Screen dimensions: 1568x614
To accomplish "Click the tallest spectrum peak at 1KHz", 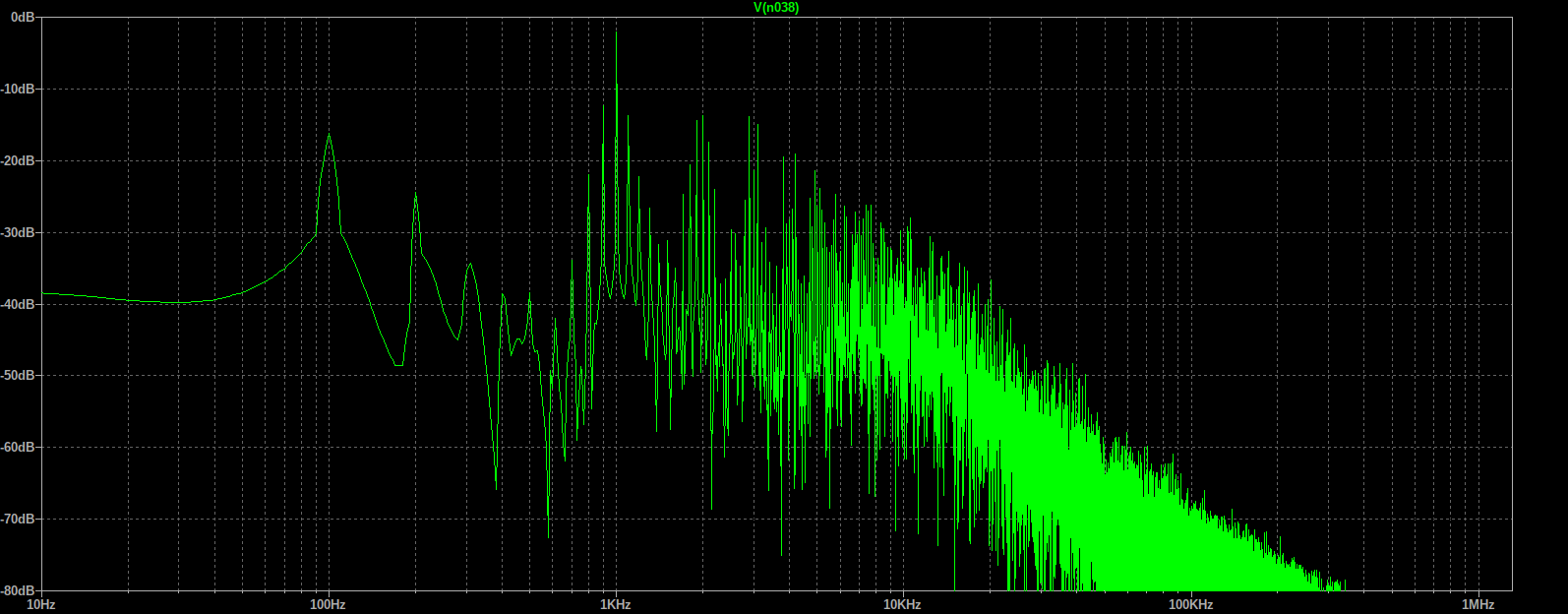I will pos(617,32).
